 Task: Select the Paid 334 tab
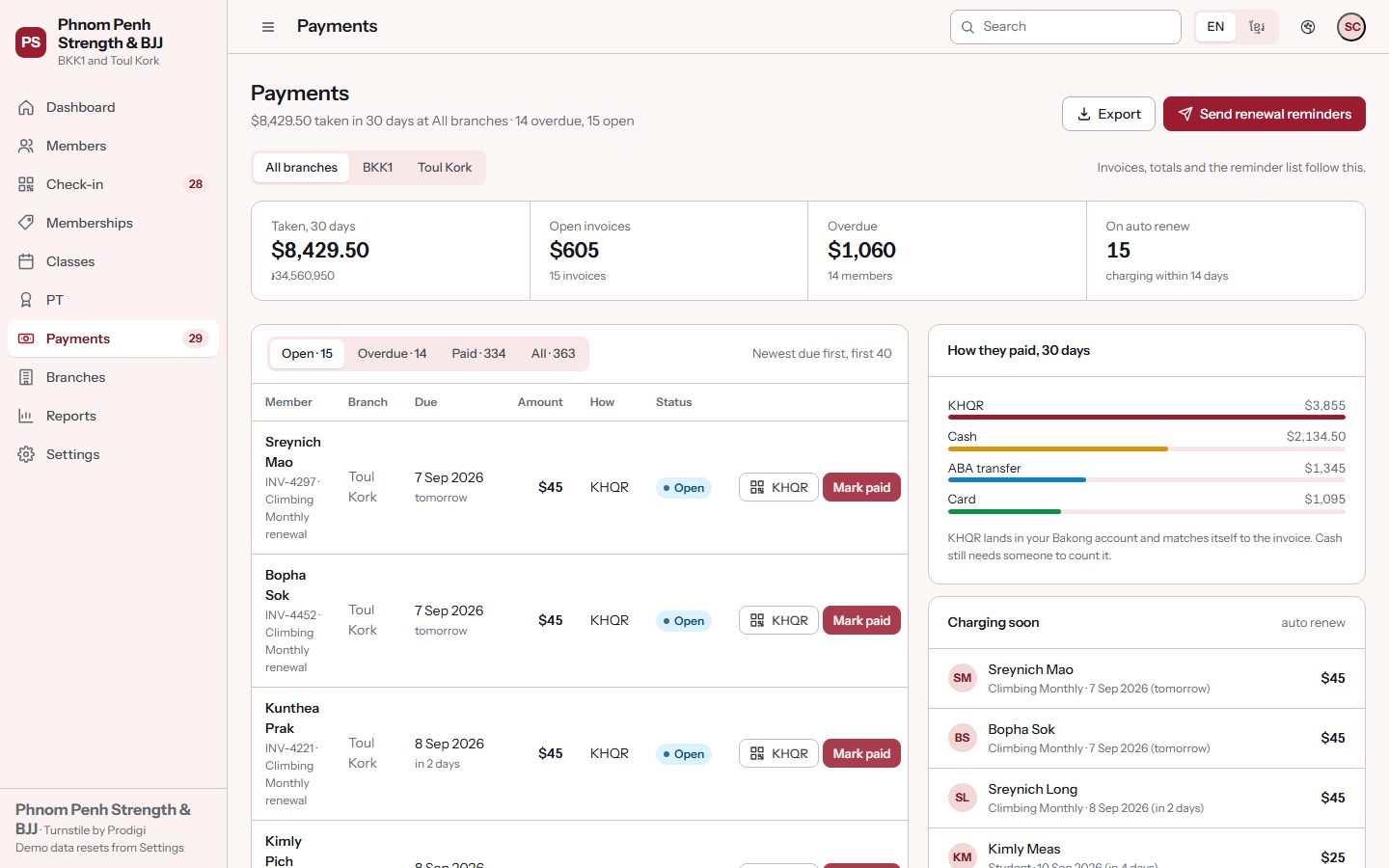point(478,354)
